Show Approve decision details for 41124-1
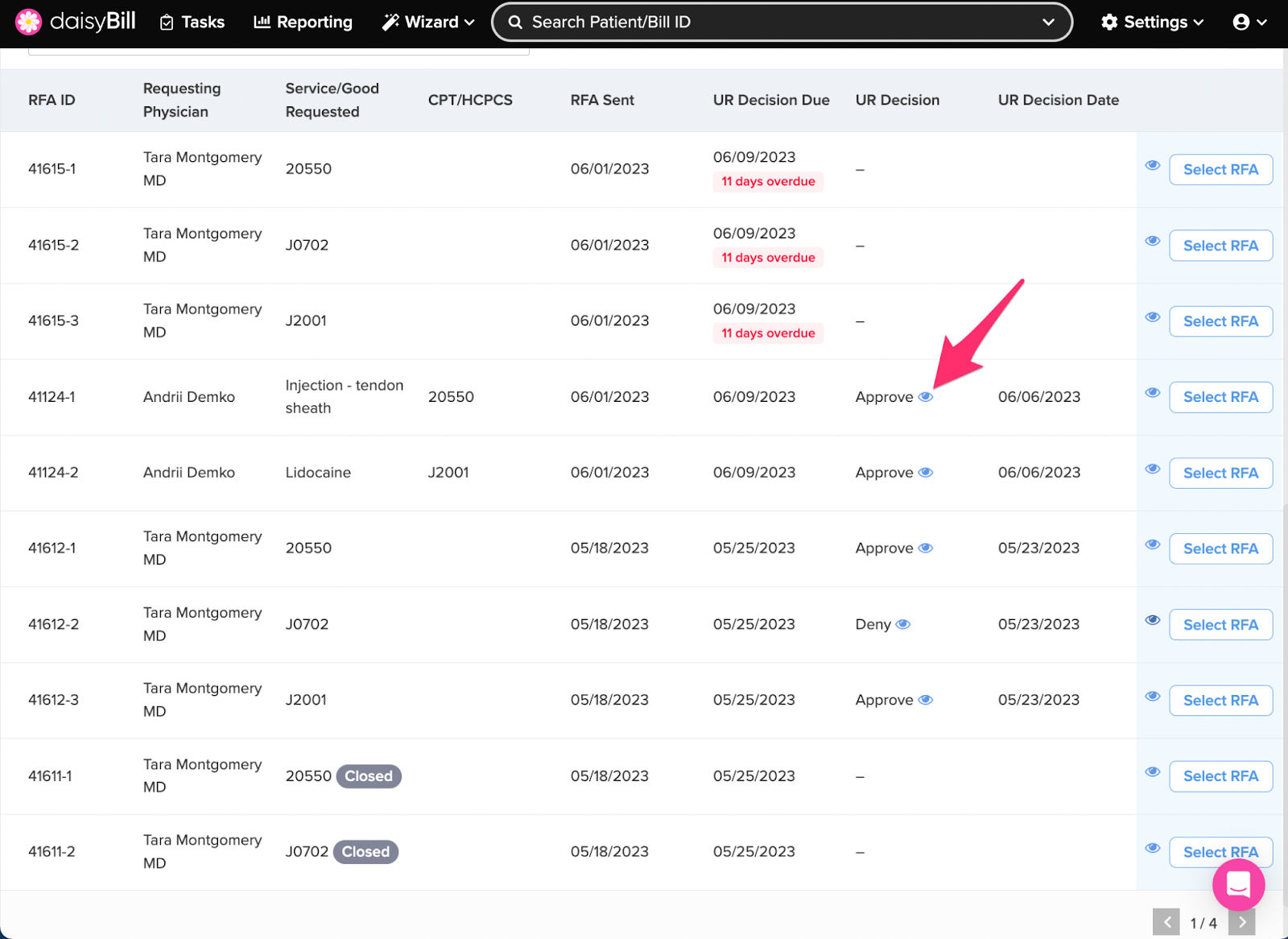This screenshot has width=1288, height=939. click(x=926, y=396)
